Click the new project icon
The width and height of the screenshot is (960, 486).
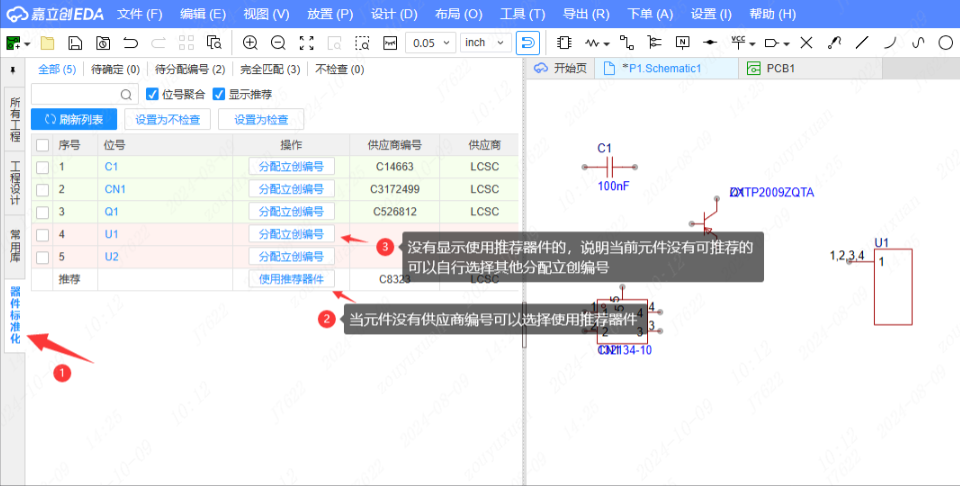(x=13, y=43)
